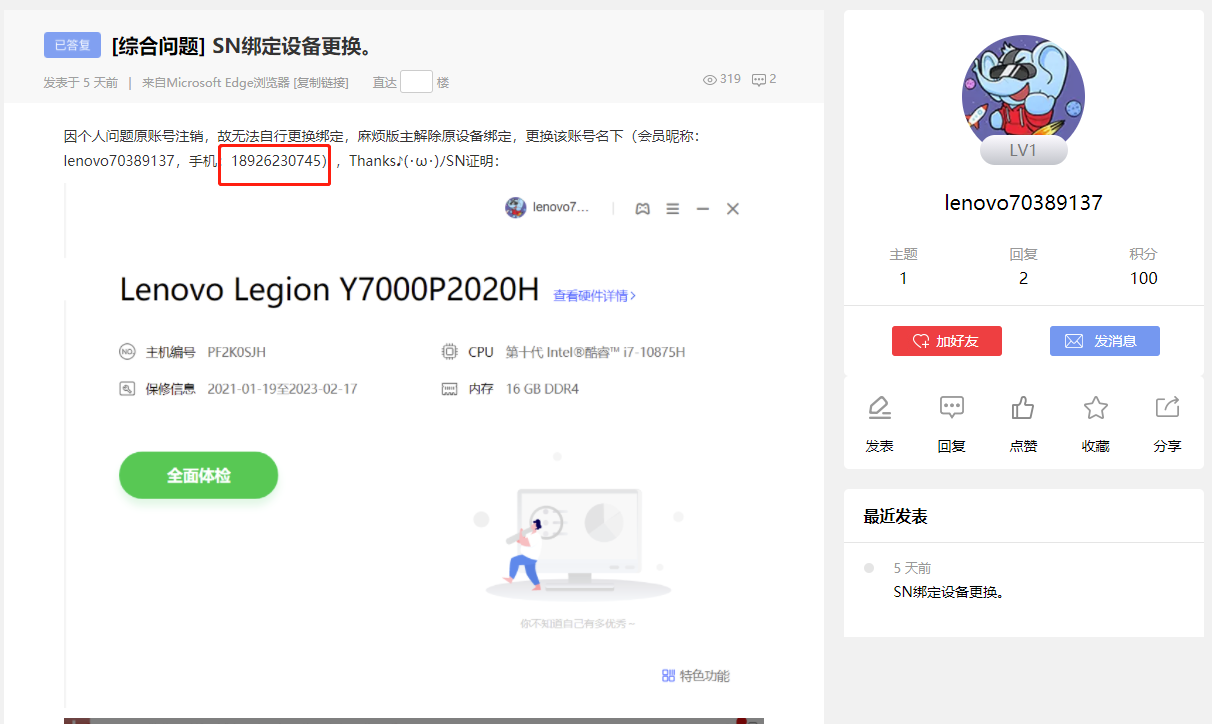Click the 分享 share icon

click(1167, 408)
